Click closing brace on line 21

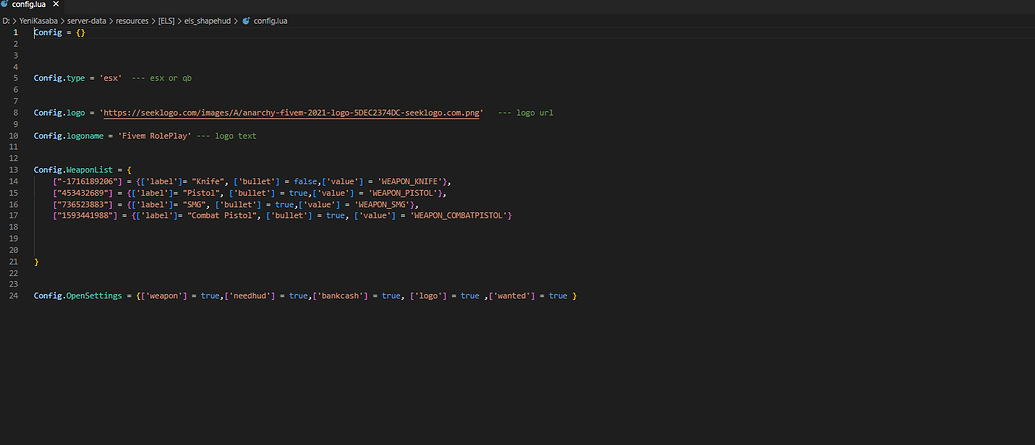pyautogui.click(x=36, y=262)
